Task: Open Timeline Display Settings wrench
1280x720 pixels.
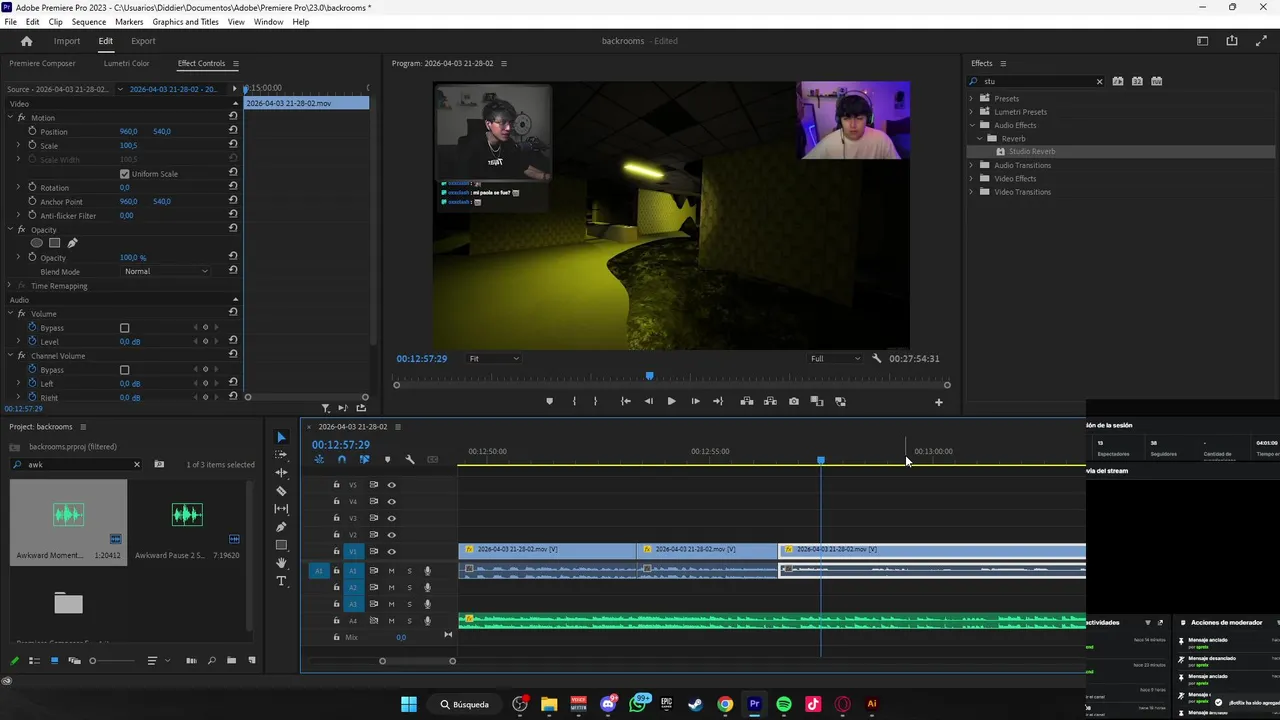Action: pyautogui.click(x=410, y=459)
